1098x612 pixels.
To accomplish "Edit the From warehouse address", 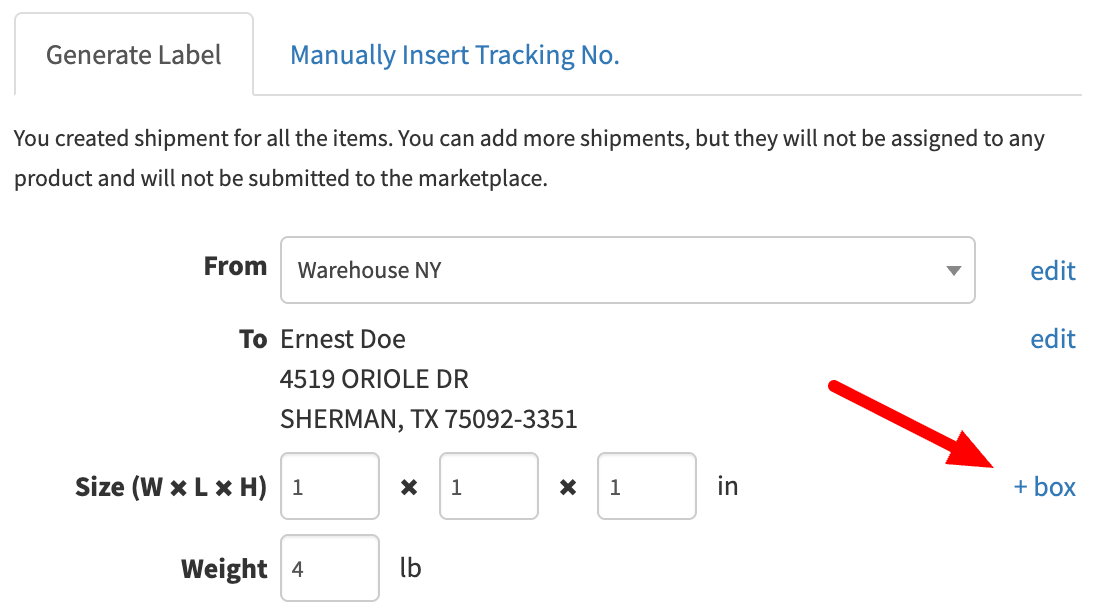I will [1053, 271].
